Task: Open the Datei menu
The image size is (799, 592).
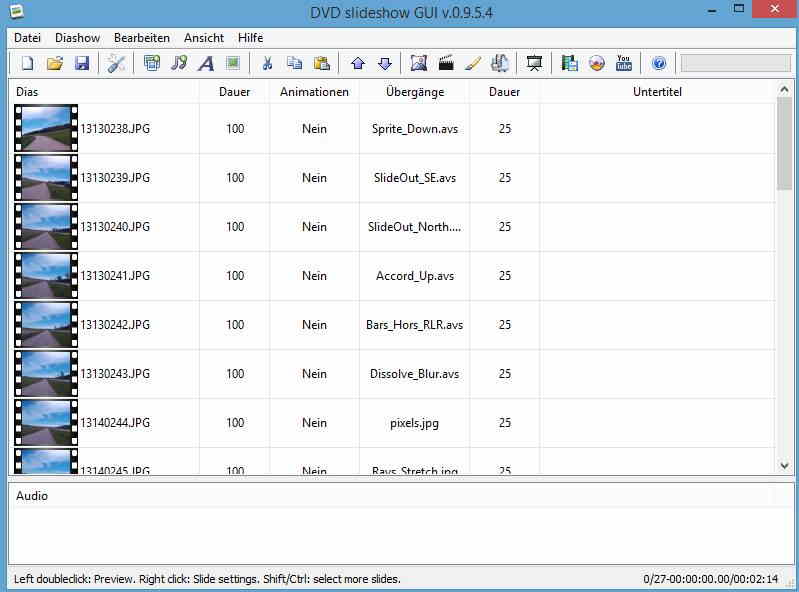Action: 27,37
